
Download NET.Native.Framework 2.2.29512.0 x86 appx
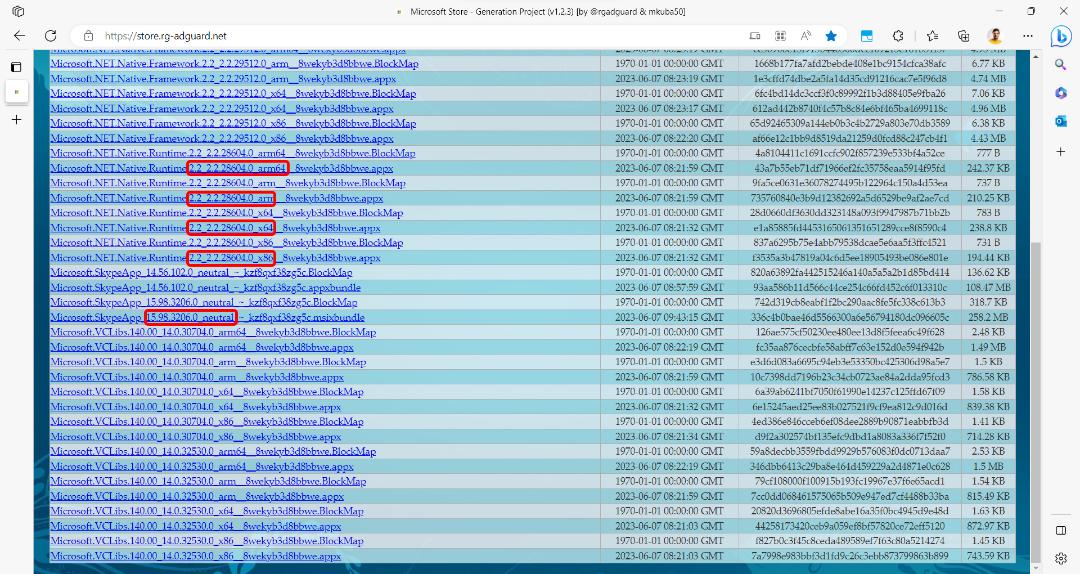point(222,138)
